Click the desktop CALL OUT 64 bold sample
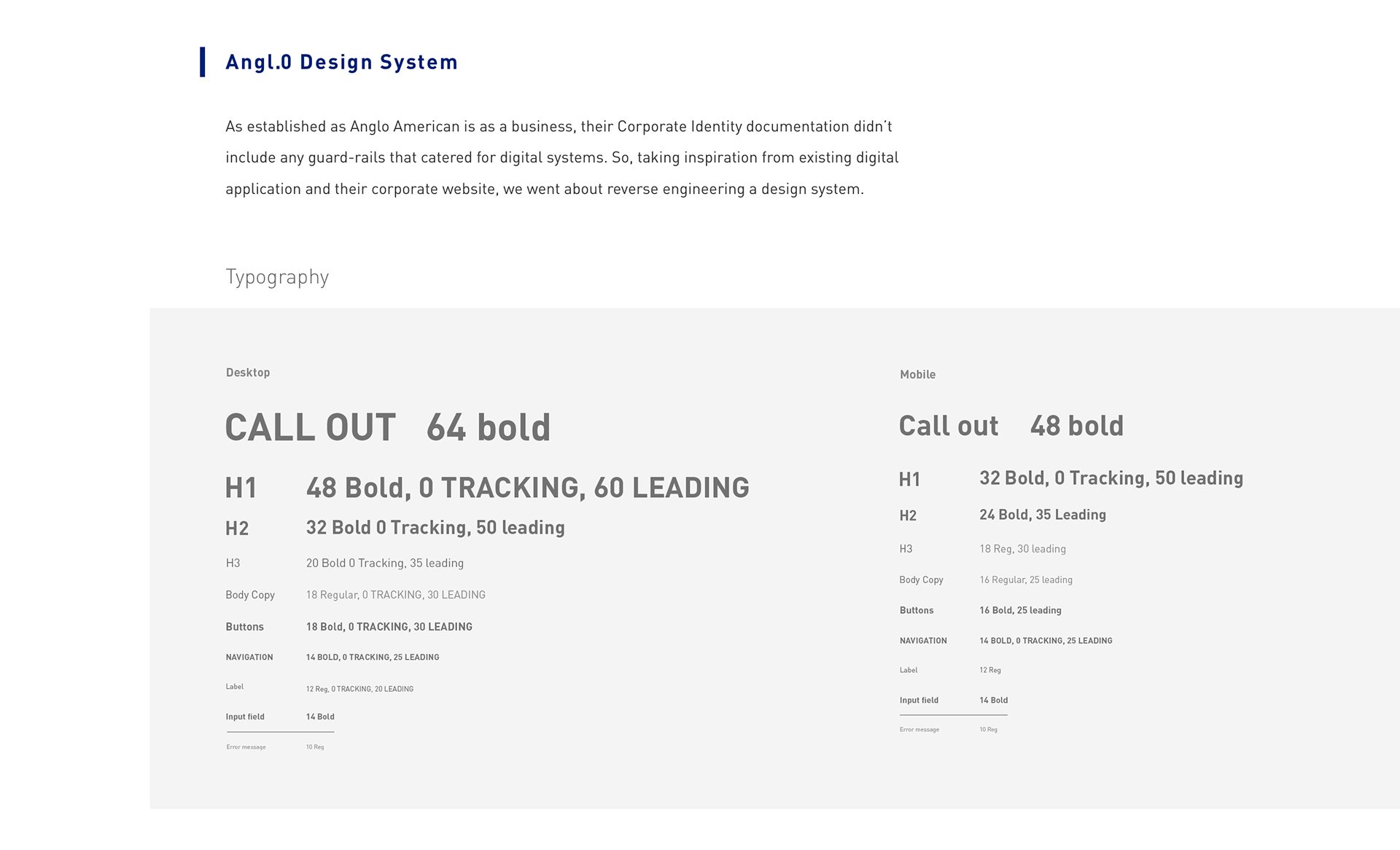This screenshot has width=1400, height=850. pos(388,427)
